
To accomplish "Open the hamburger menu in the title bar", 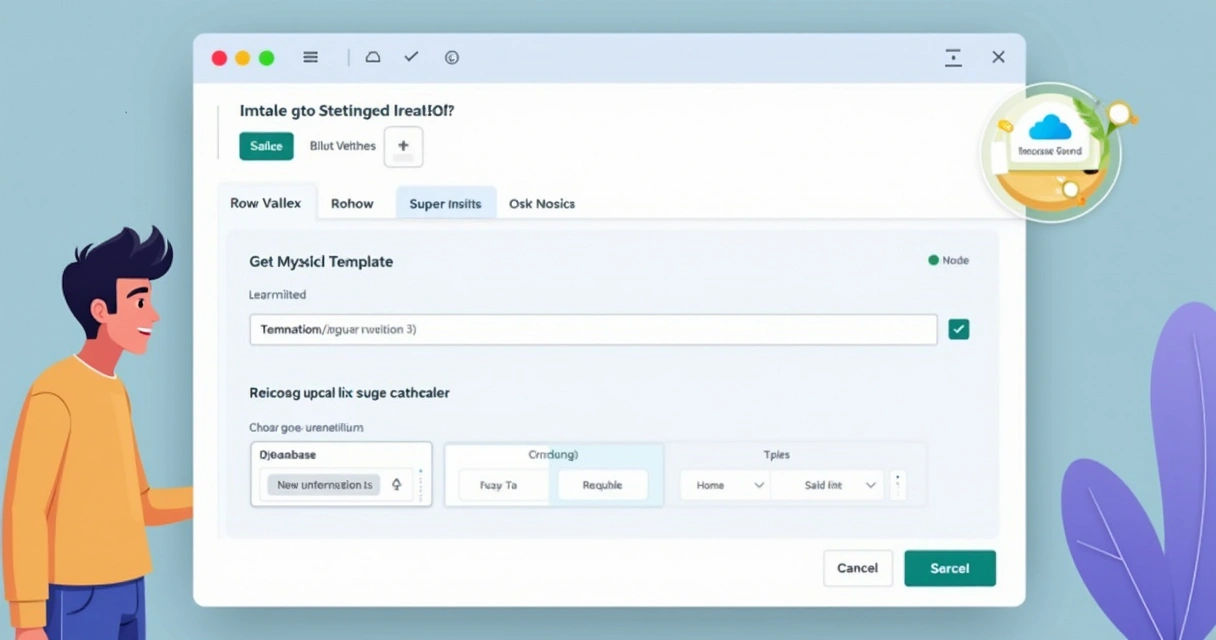I will [310, 57].
